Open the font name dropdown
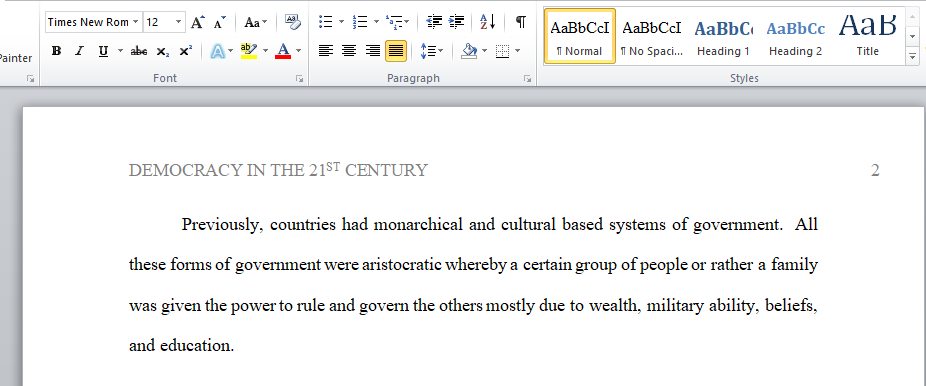The height and width of the screenshot is (386, 926). (136, 22)
